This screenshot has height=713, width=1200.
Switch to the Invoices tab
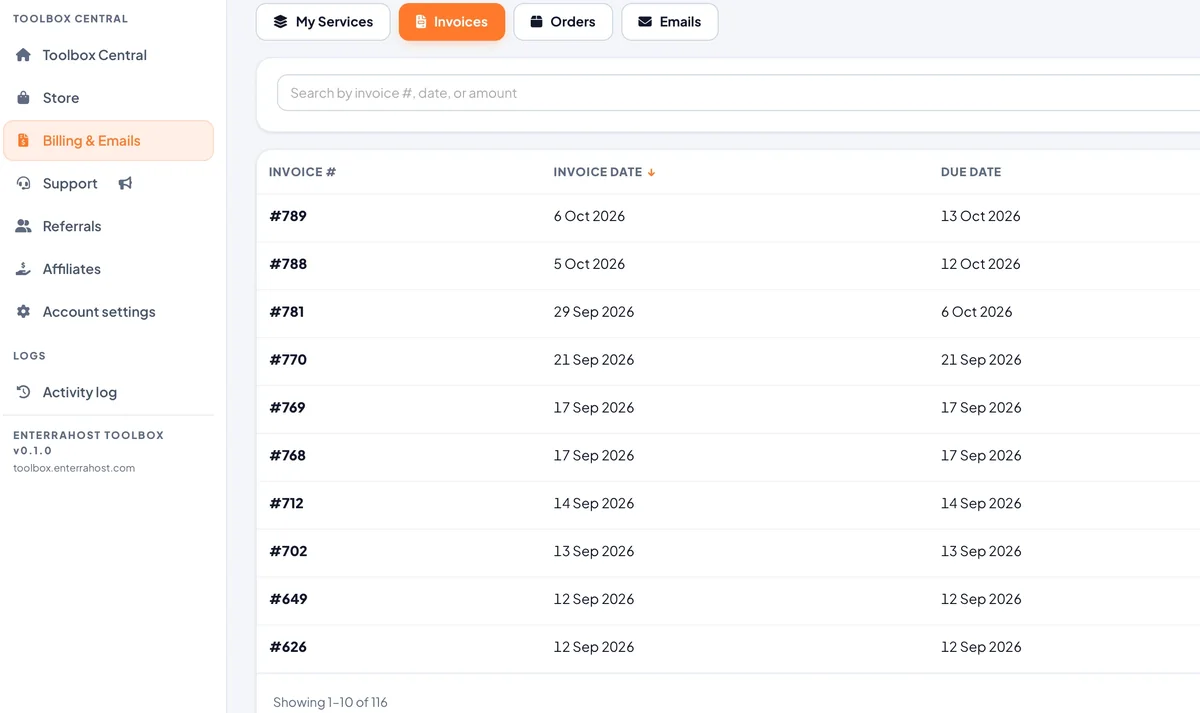[x=452, y=22]
